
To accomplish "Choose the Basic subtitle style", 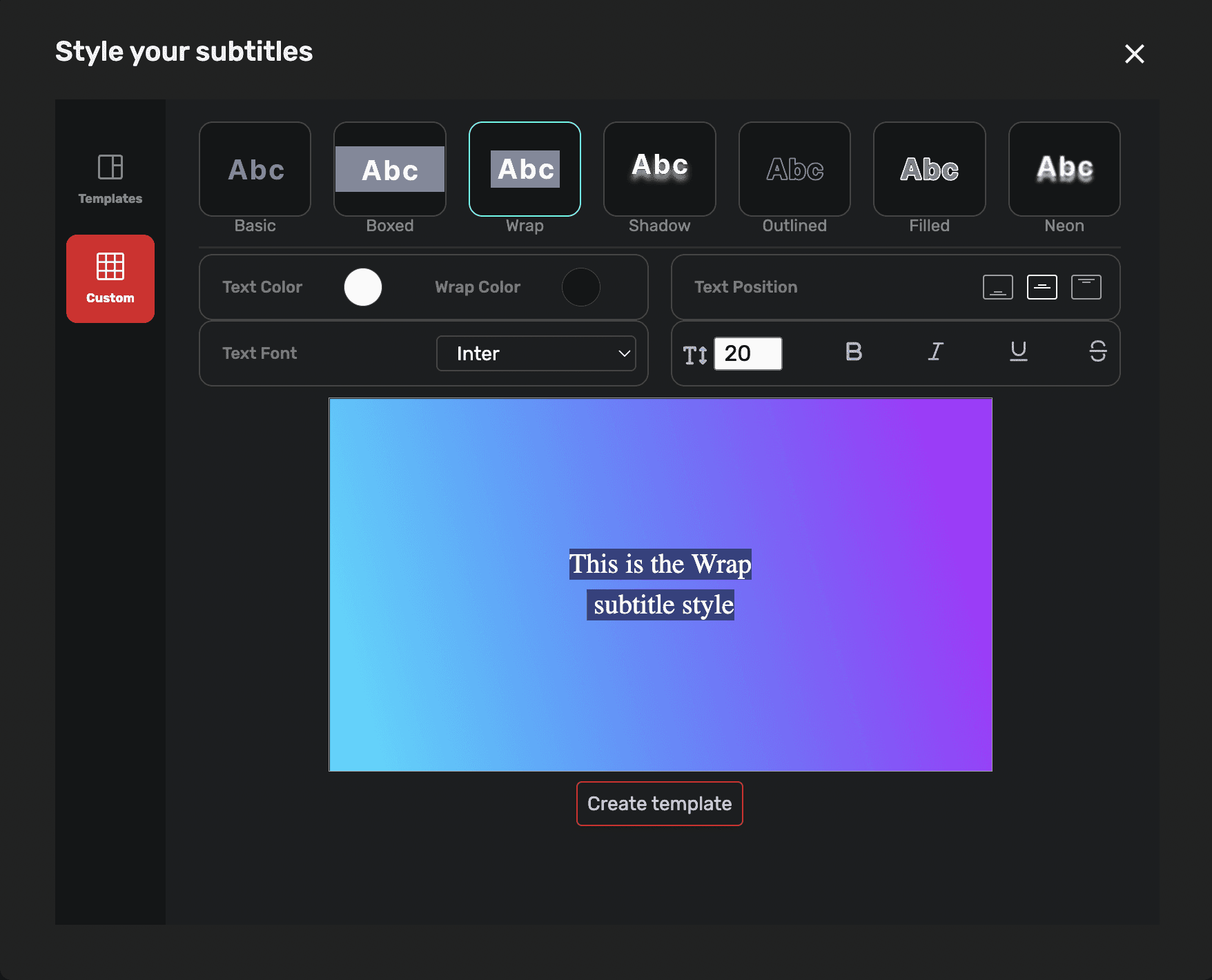I will pyautogui.click(x=255, y=169).
